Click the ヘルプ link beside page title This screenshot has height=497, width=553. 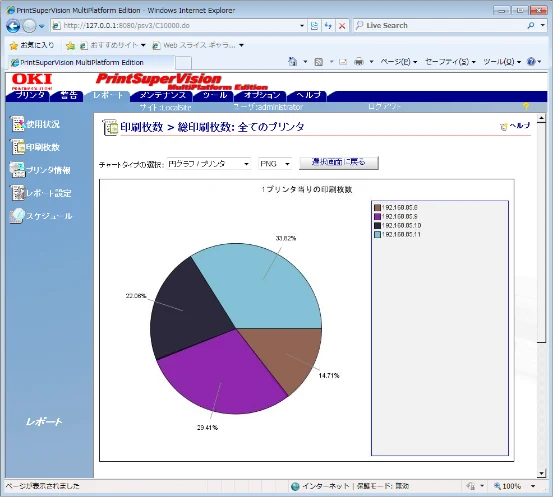(x=515, y=126)
